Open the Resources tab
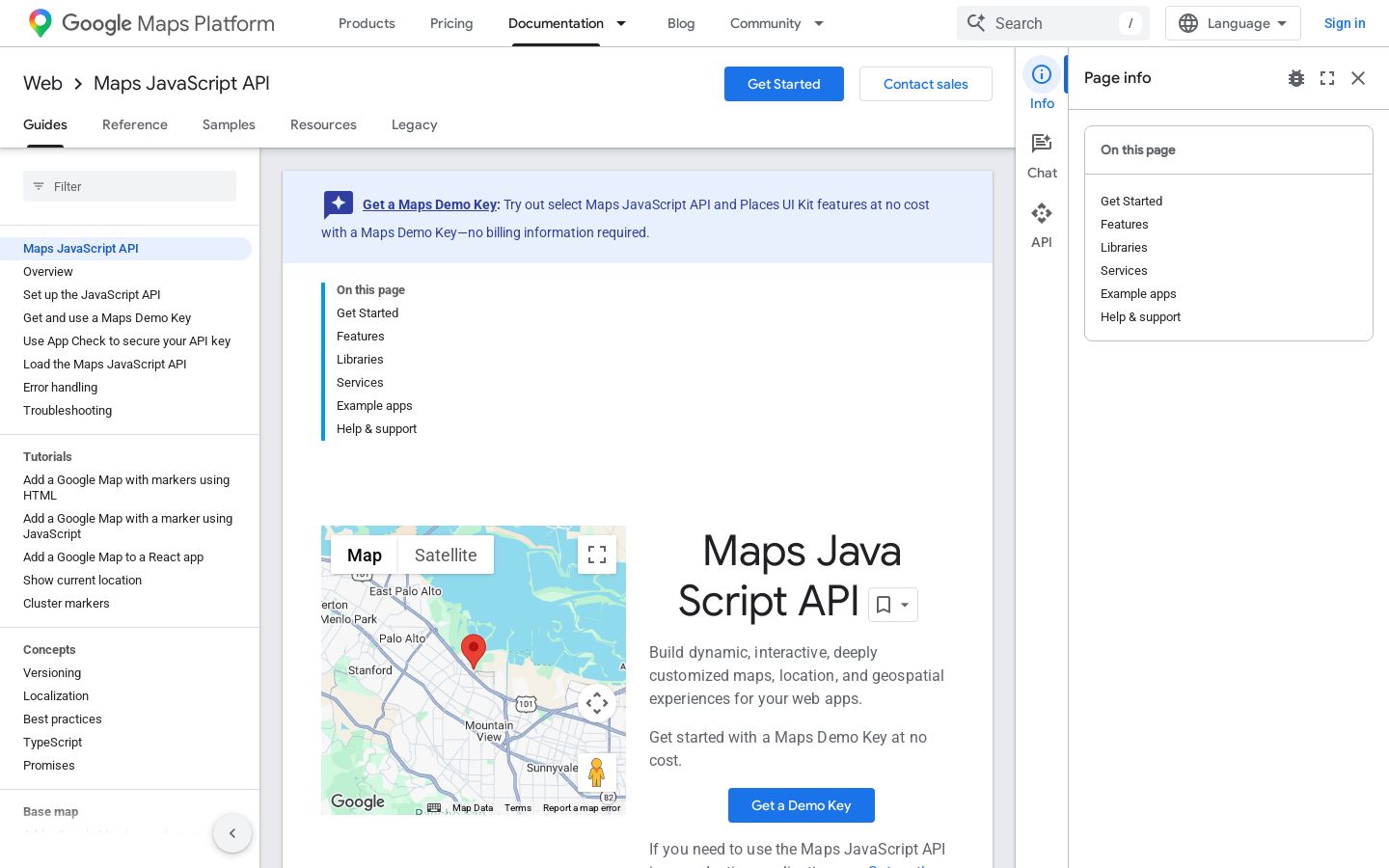 click(323, 124)
